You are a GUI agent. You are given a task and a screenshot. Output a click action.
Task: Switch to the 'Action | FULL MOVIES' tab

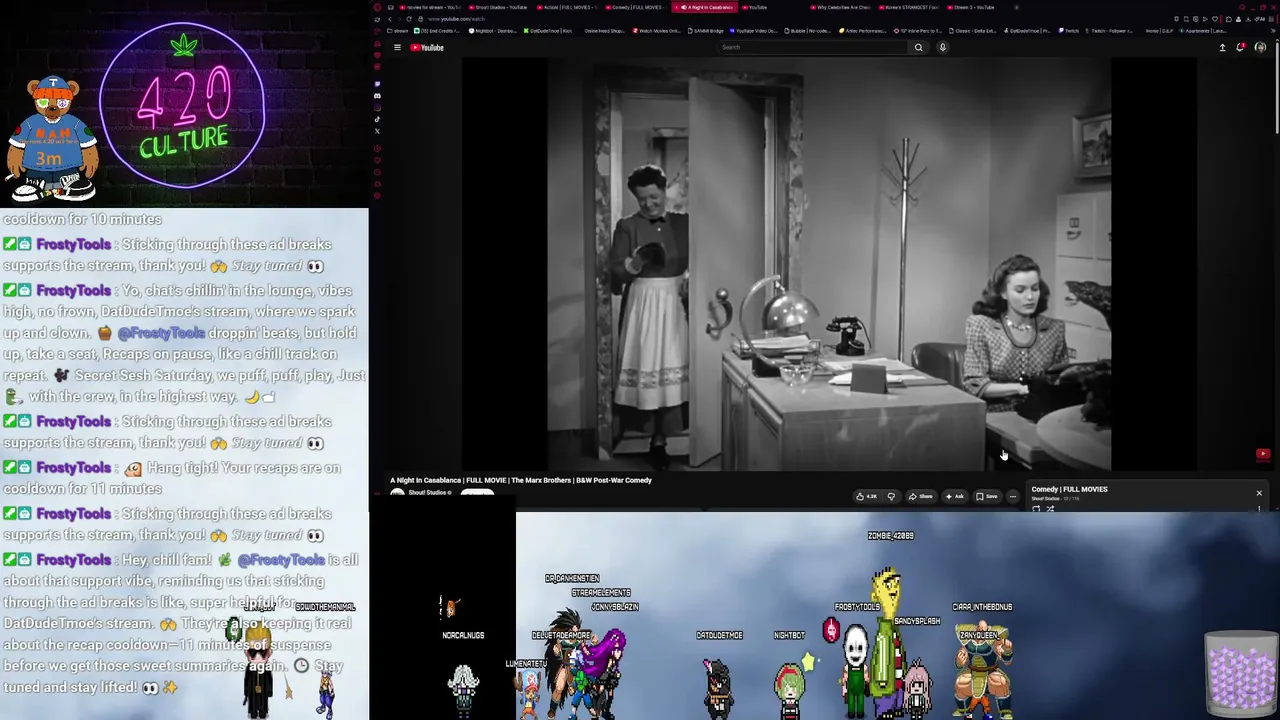[567, 7]
